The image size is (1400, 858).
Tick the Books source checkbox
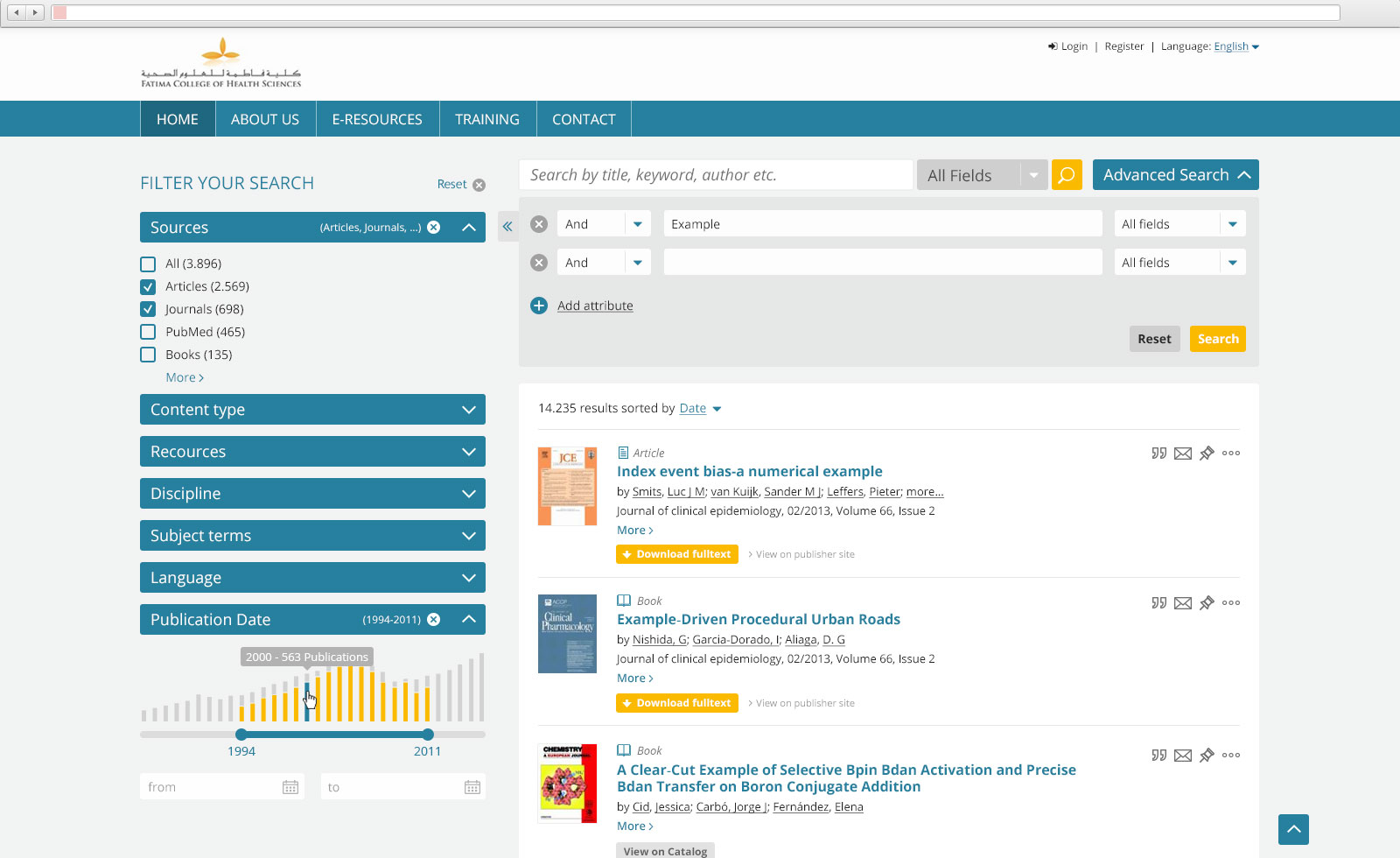(x=148, y=355)
